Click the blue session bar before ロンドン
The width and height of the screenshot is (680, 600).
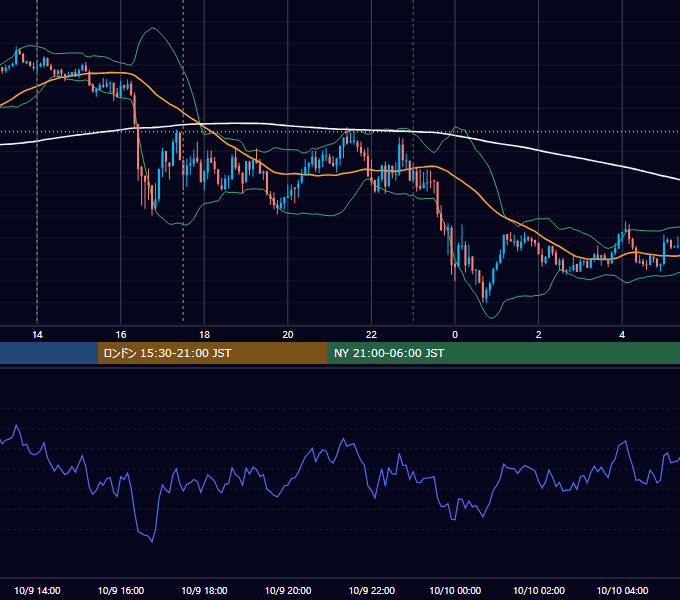coord(49,353)
